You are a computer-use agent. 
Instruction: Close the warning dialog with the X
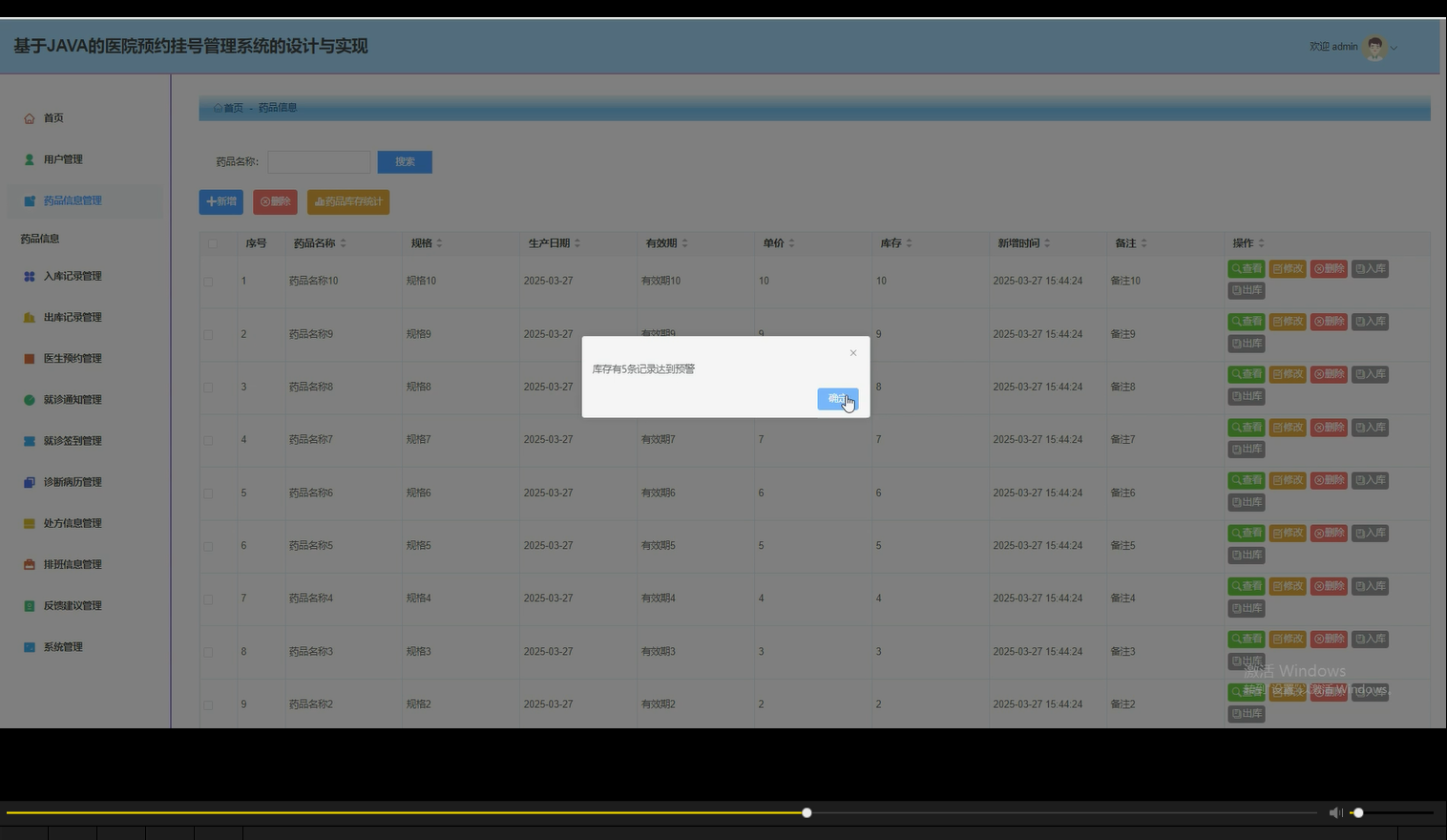853,353
